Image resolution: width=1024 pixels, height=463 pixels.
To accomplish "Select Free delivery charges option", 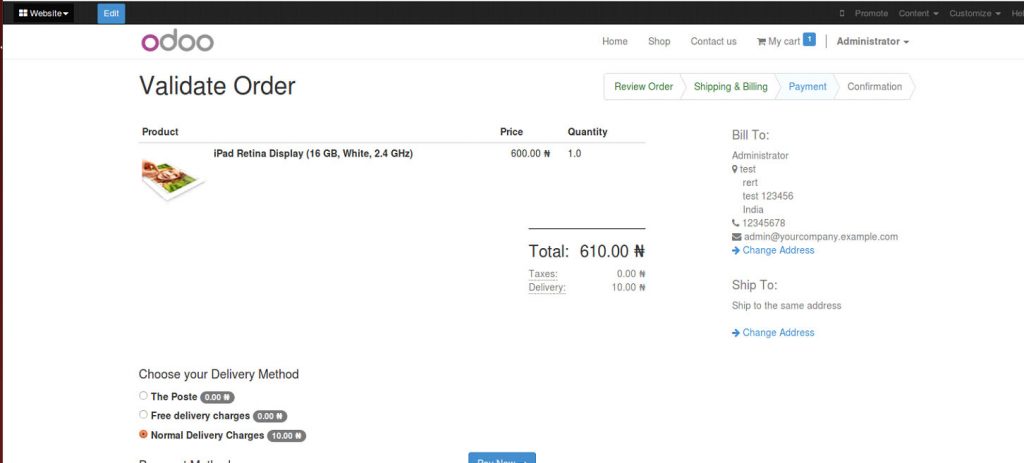I will (x=143, y=415).
